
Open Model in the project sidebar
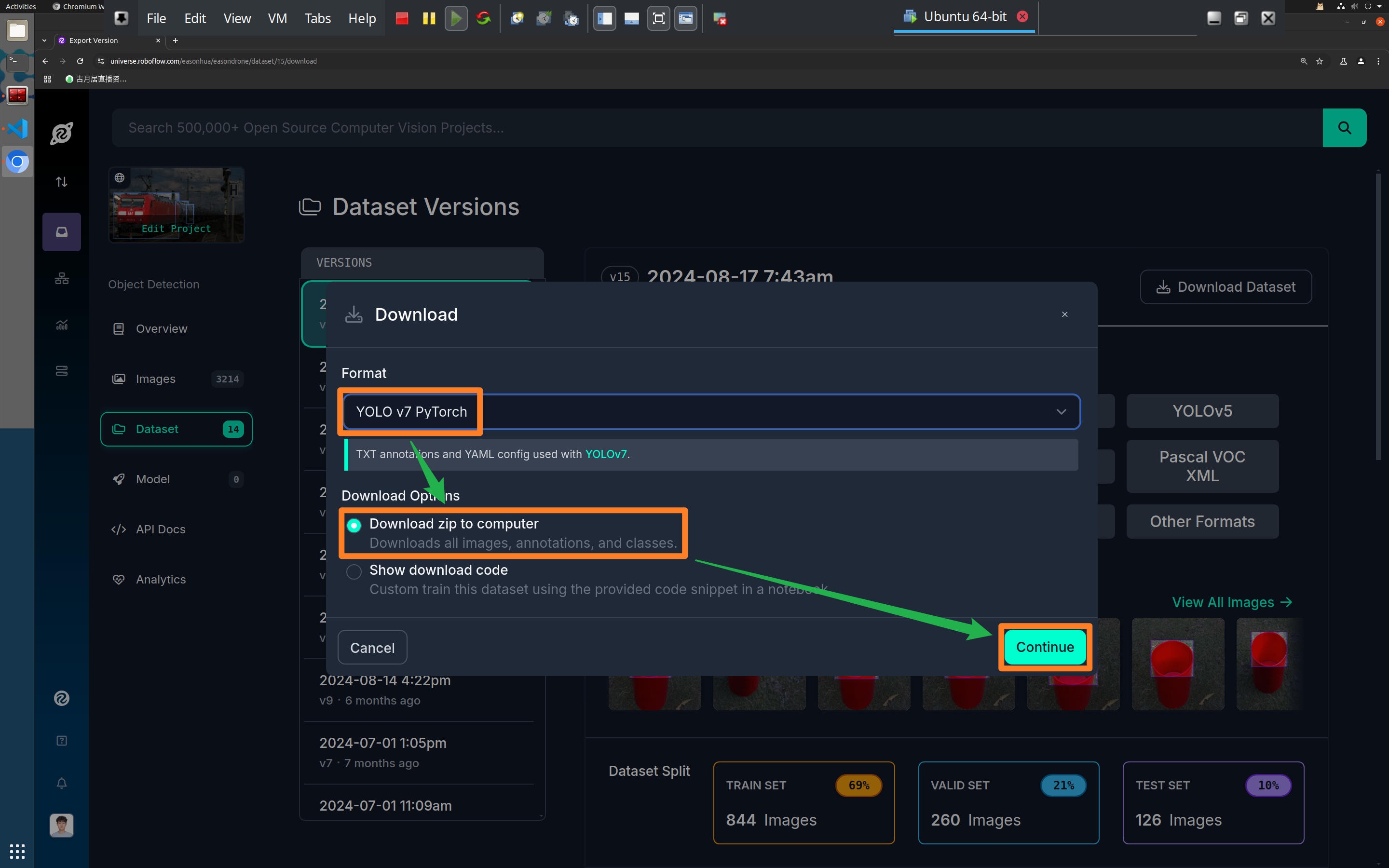176,479
